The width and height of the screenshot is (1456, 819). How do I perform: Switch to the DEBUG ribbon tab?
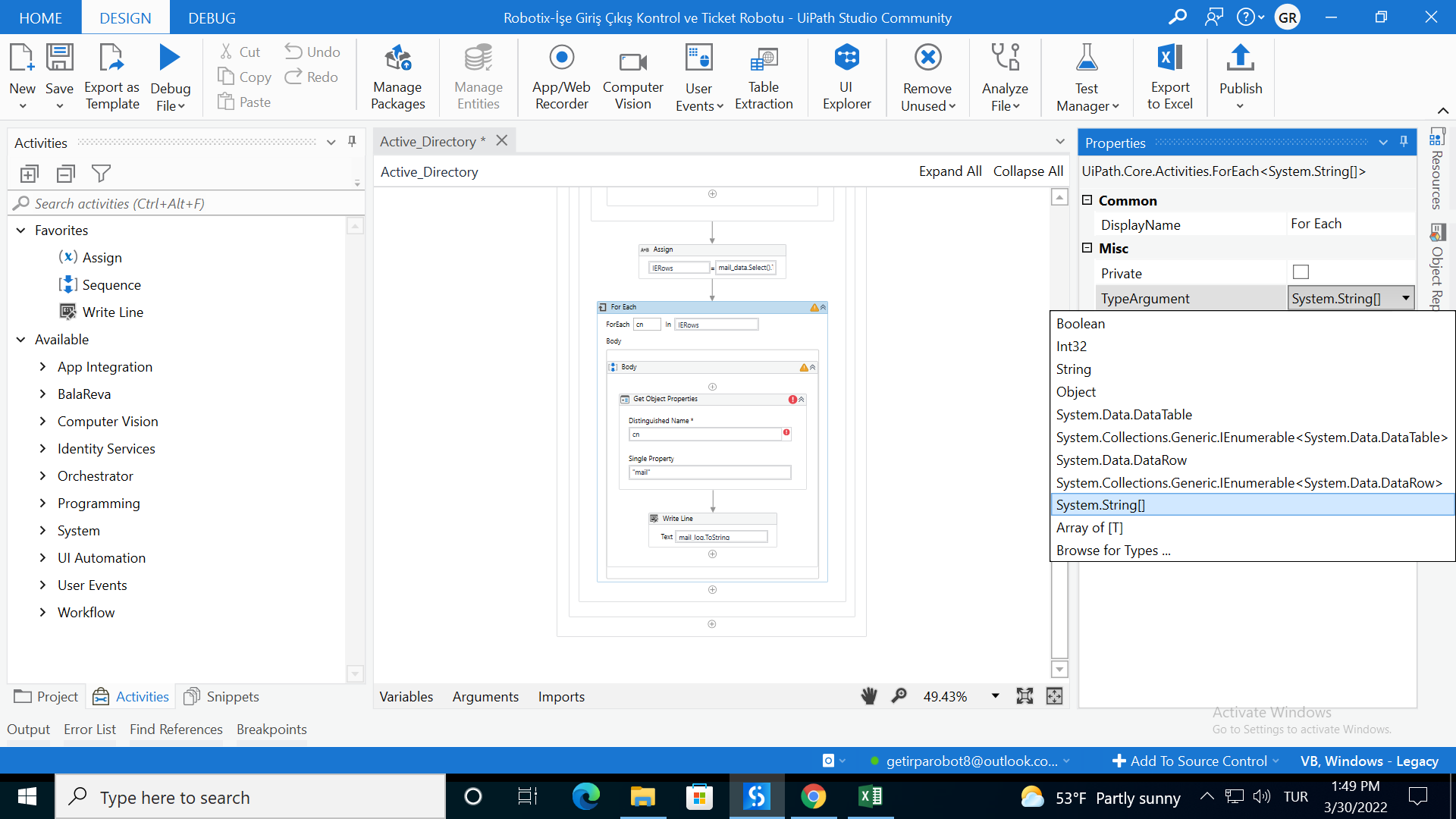click(212, 17)
